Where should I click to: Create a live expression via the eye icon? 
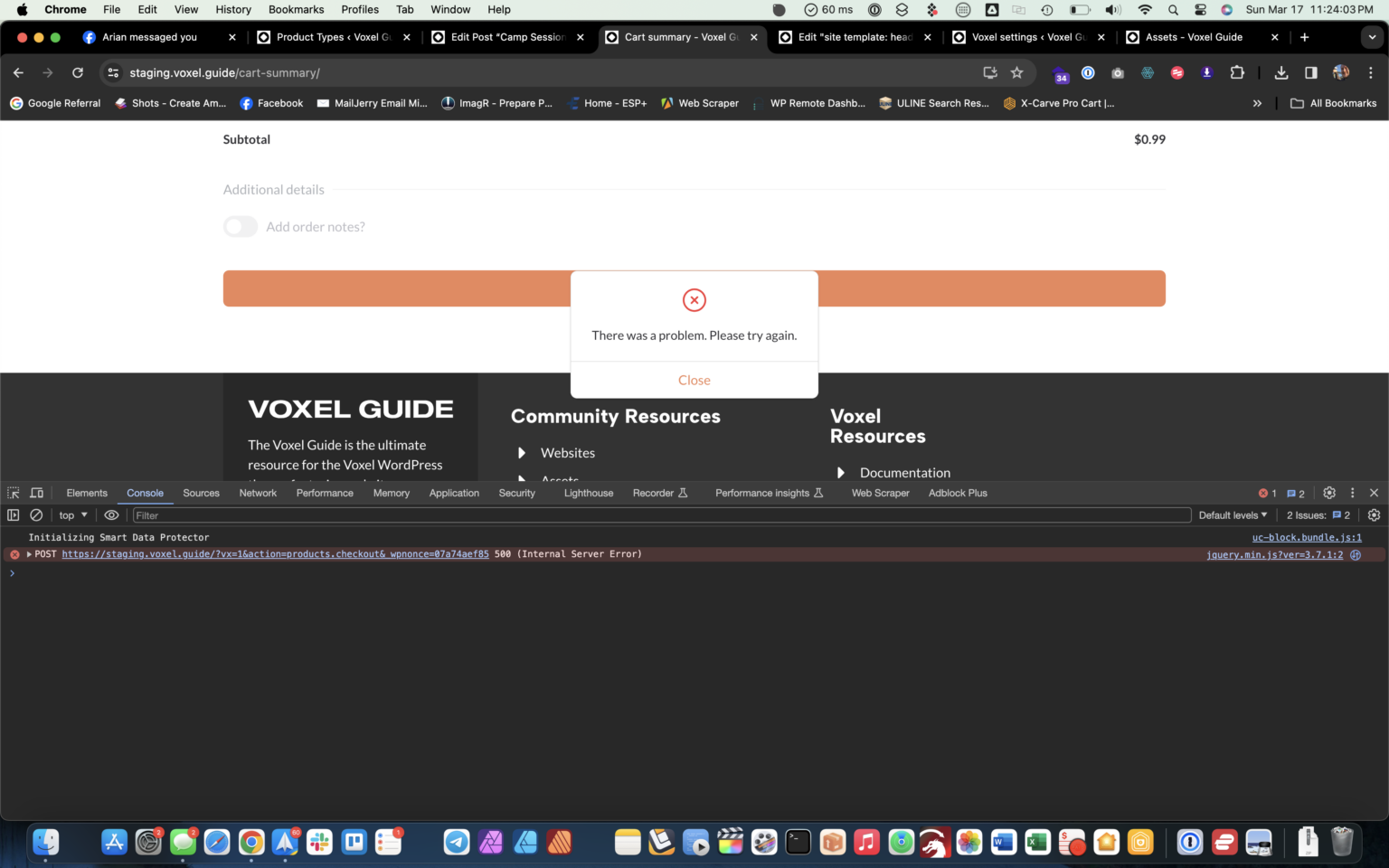point(111,514)
